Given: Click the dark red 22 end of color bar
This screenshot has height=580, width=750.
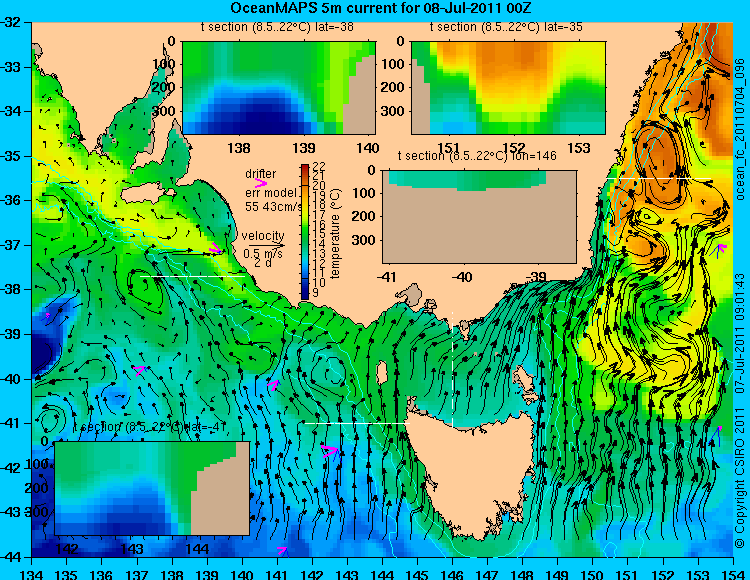Looking at the screenshot, I should pyautogui.click(x=305, y=167).
